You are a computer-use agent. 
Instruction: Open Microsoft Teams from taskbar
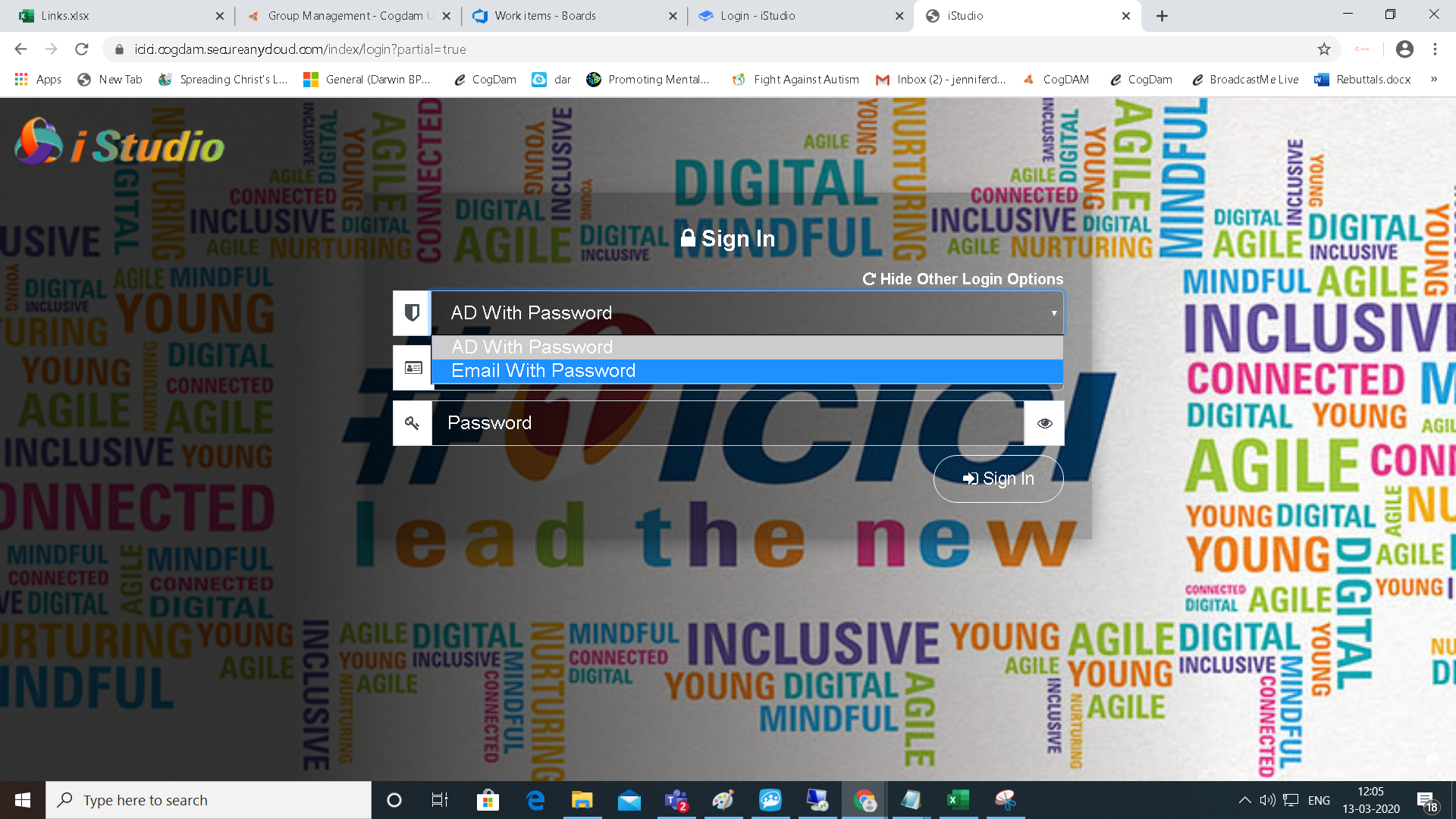[x=676, y=800]
